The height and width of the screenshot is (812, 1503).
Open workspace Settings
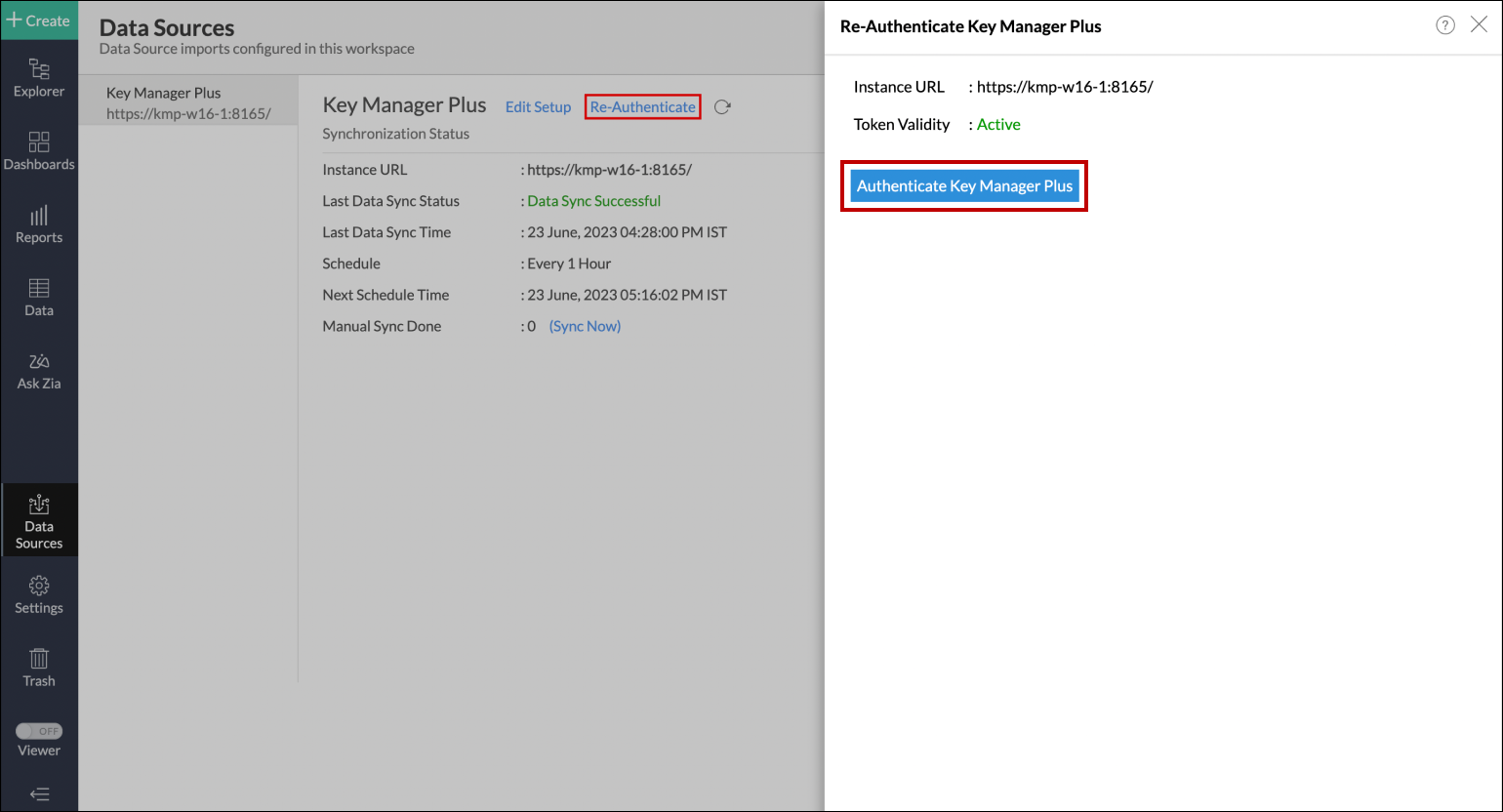pos(39,594)
